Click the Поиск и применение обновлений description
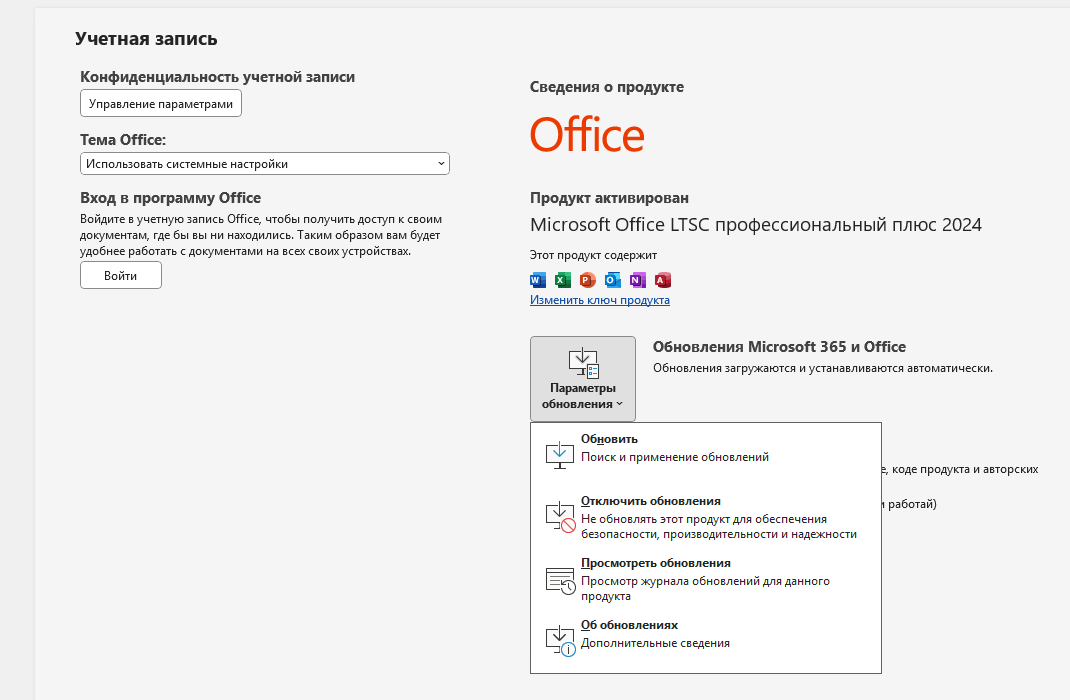 tap(675, 457)
